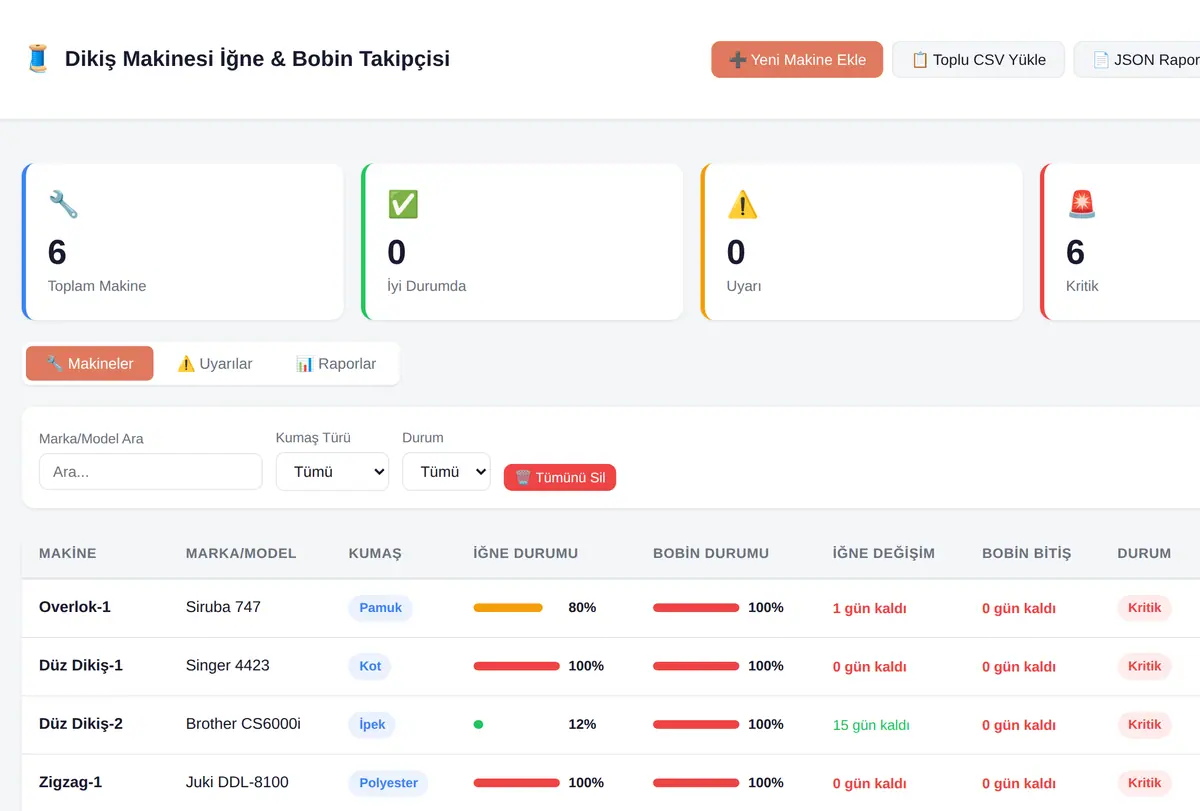The width and height of the screenshot is (1200, 811).
Task: Select the Zigzag-1 machine name
Action: [71, 782]
